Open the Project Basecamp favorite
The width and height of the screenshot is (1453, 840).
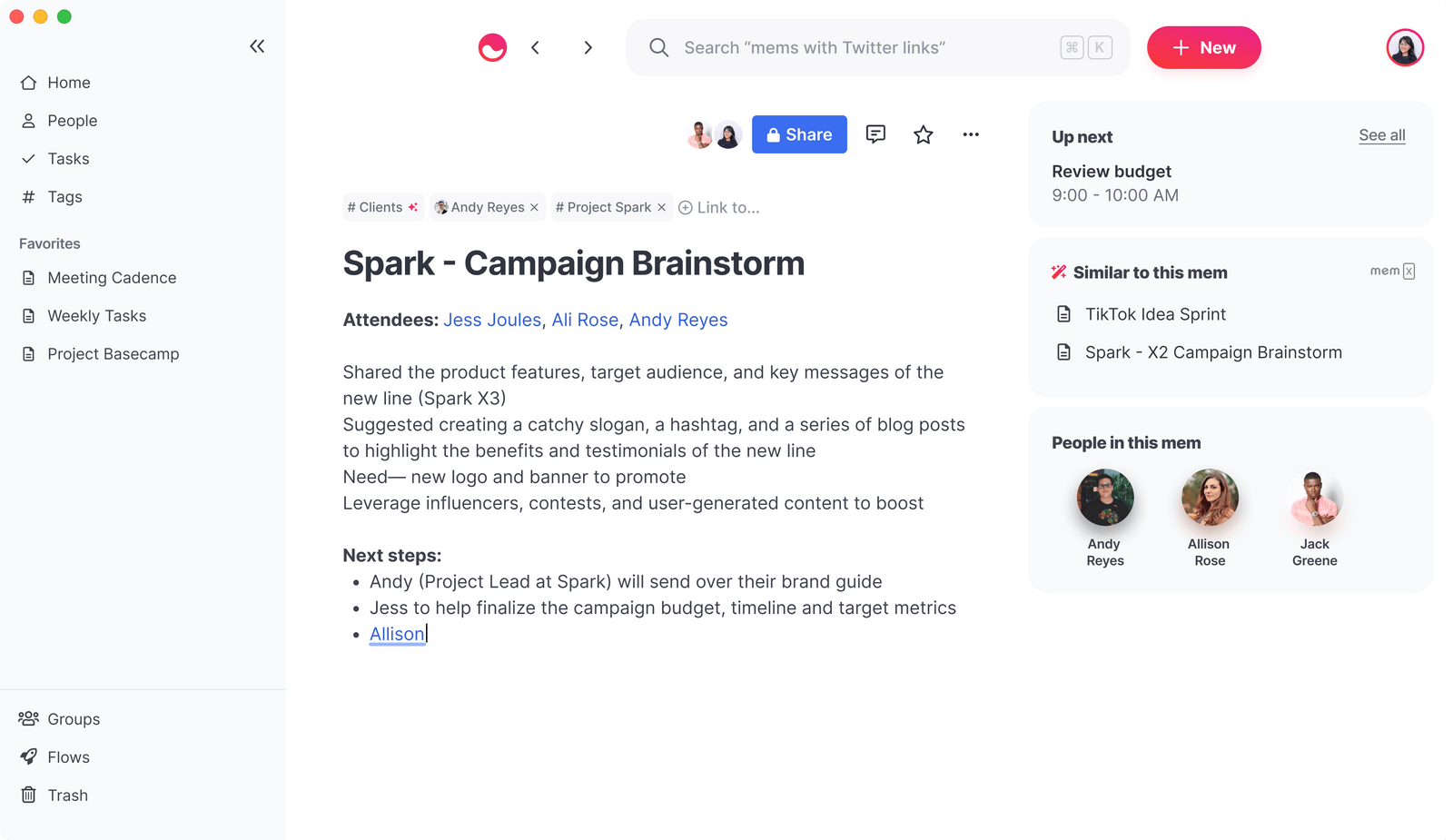coord(113,354)
